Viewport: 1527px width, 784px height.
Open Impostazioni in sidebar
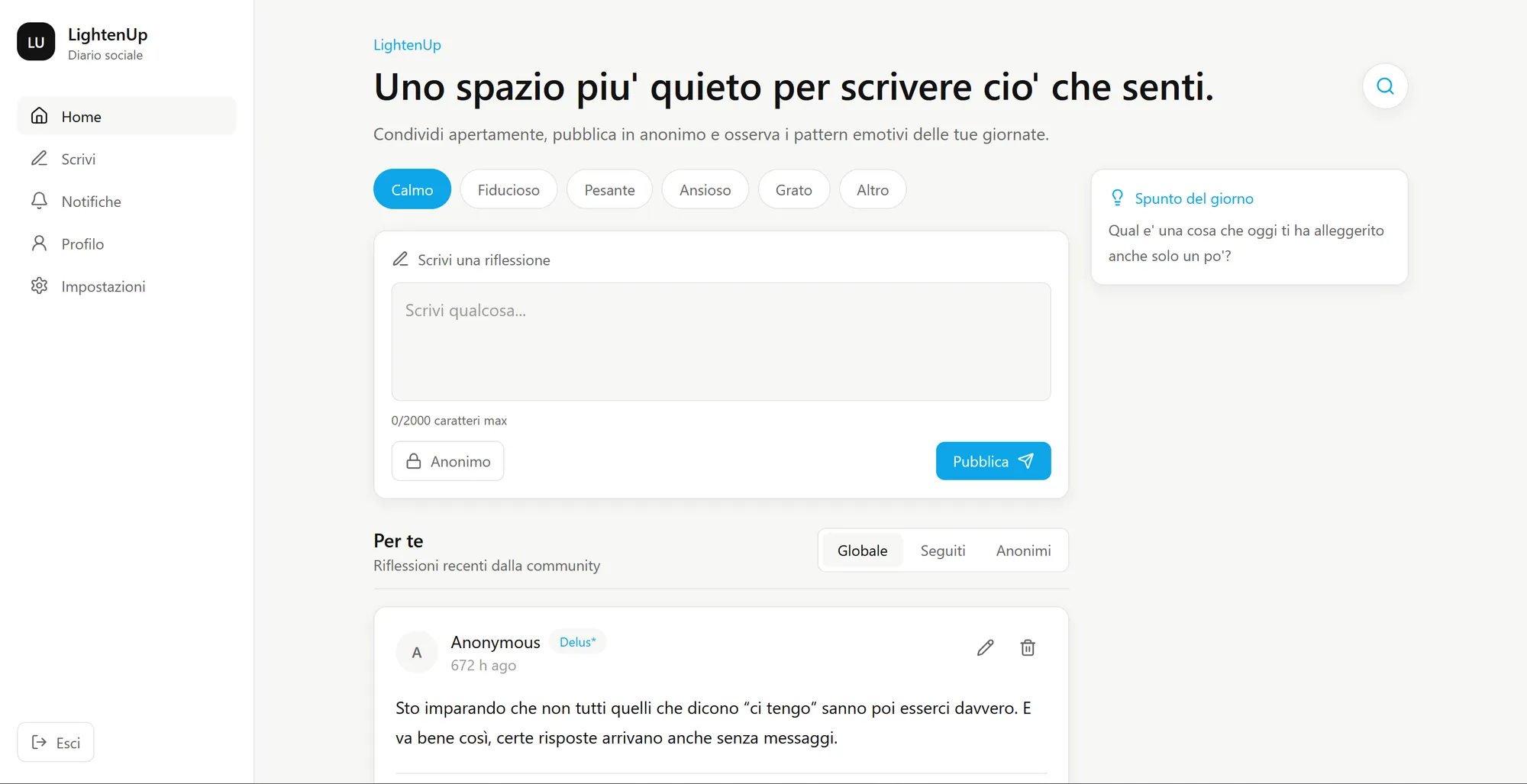coord(127,286)
